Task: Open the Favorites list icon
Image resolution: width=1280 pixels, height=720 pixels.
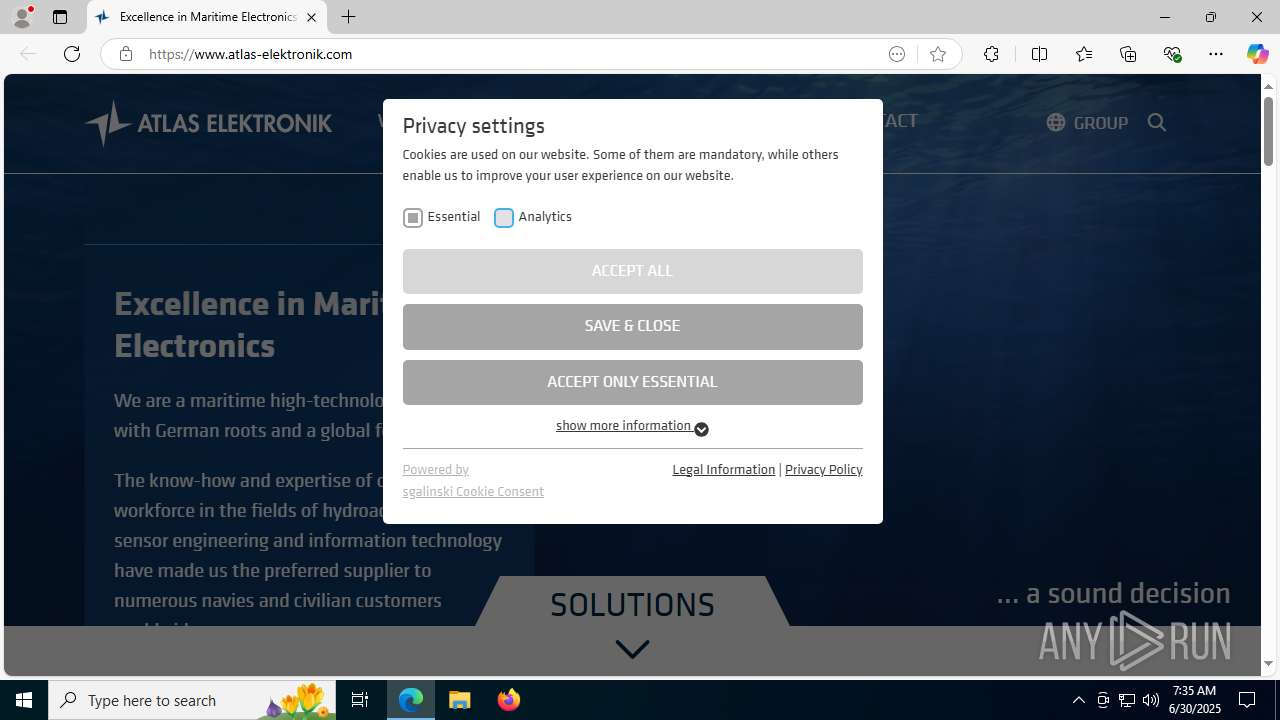Action: point(1084,54)
